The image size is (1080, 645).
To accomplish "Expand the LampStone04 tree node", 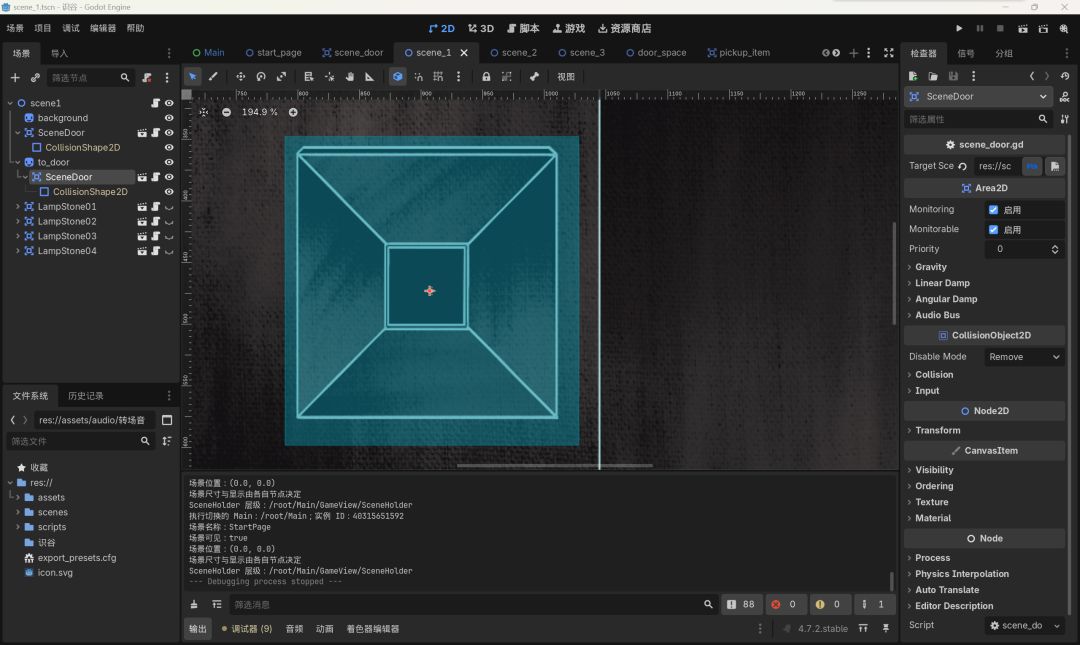I will click(x=18, y=251).
